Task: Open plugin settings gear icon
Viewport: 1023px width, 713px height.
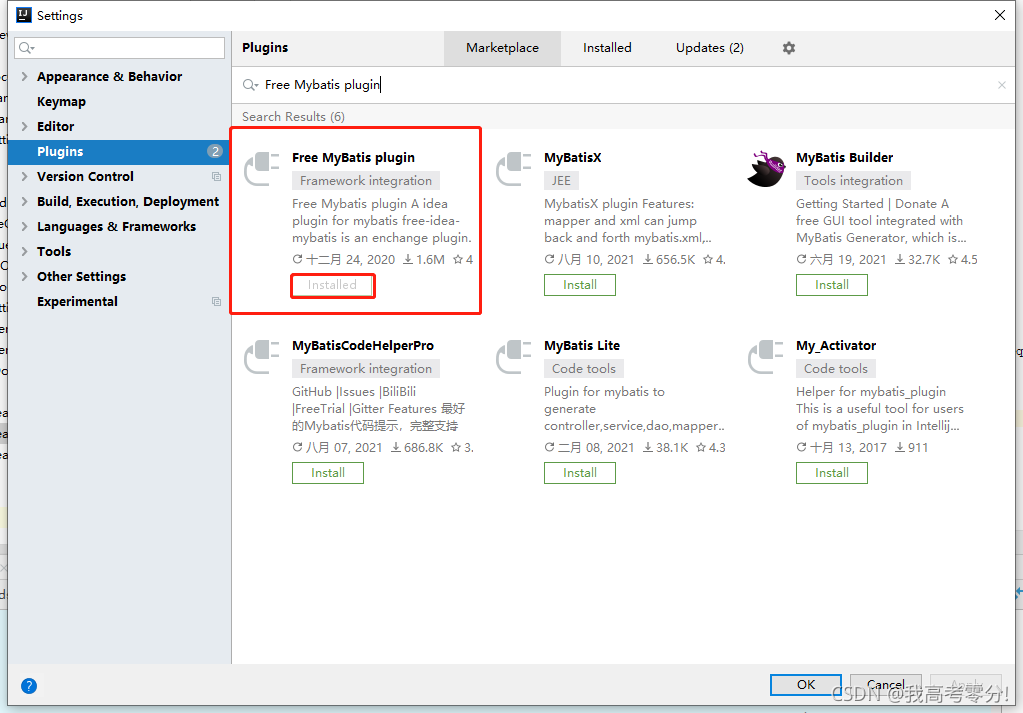Action: tap(789, 48)
